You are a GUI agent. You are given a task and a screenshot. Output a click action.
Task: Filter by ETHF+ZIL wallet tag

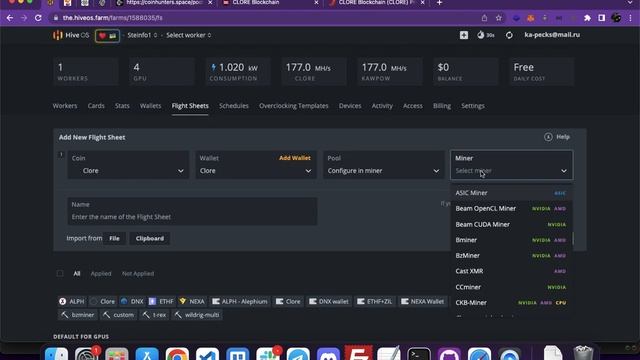(x=374, y=302)
